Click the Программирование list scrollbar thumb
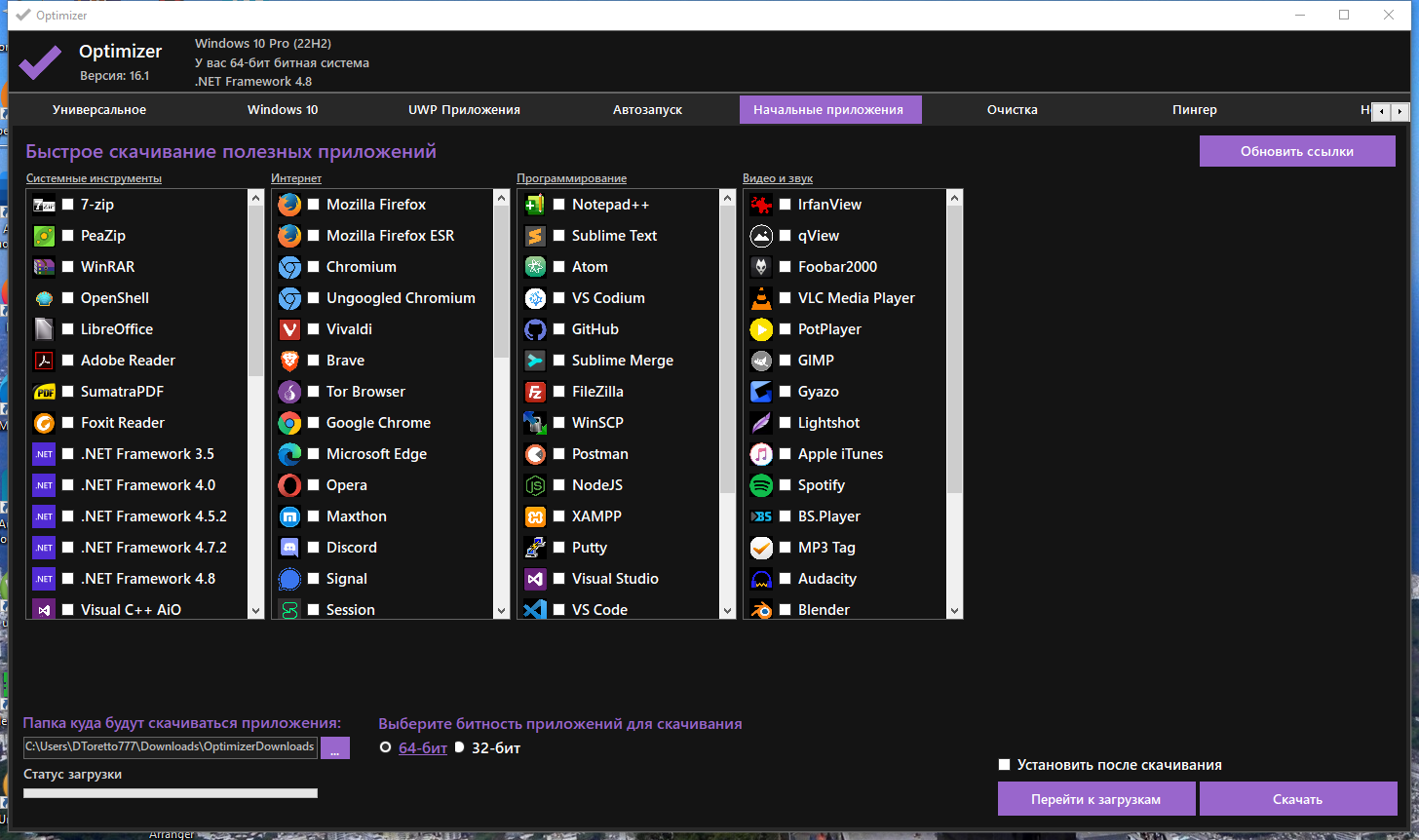 [728, 350]
